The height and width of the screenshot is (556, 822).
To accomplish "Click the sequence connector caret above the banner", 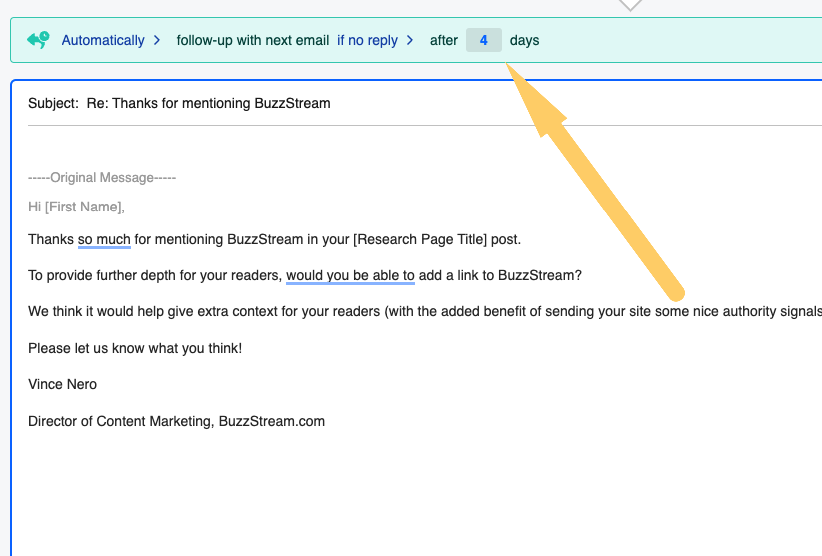I will 630,5.
